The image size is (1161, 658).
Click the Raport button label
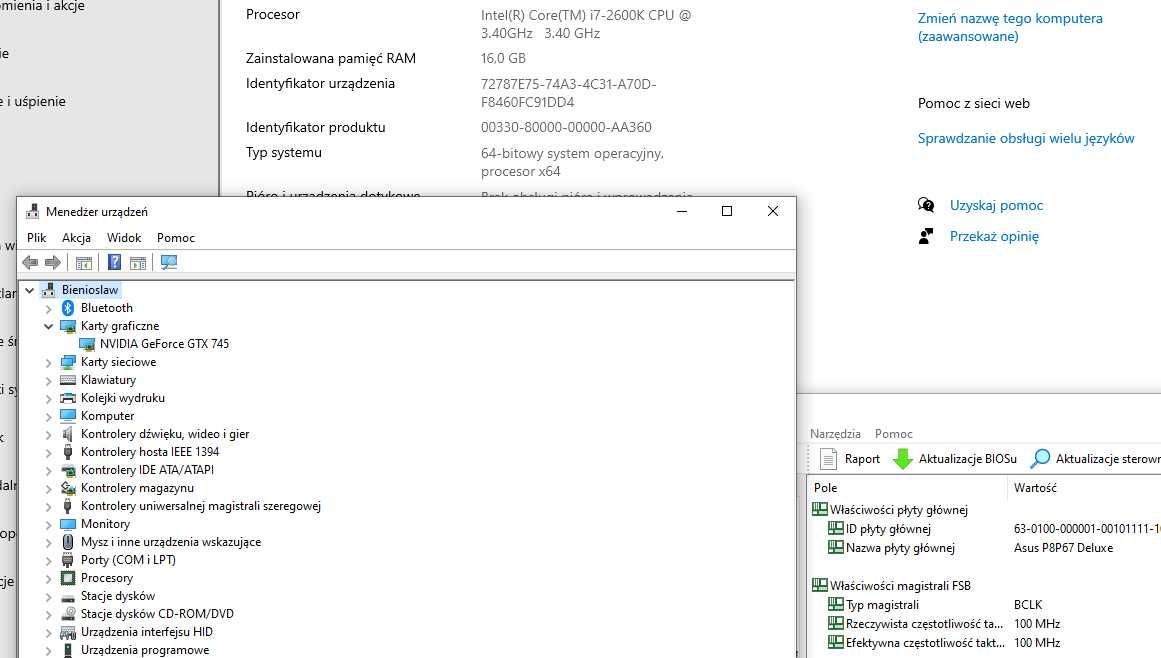coord(863,459)
